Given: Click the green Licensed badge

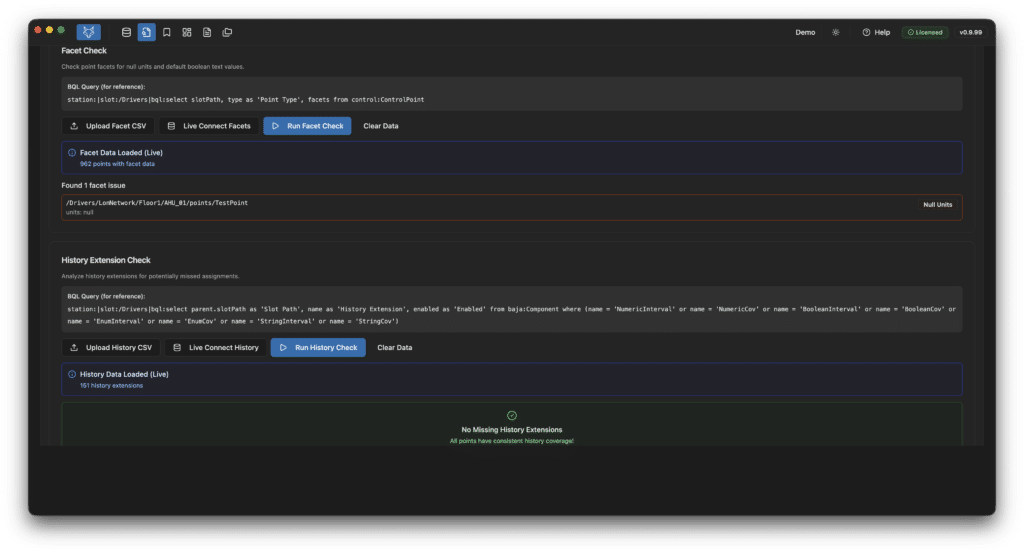Looking at the screenshot, I should (925, 32).
